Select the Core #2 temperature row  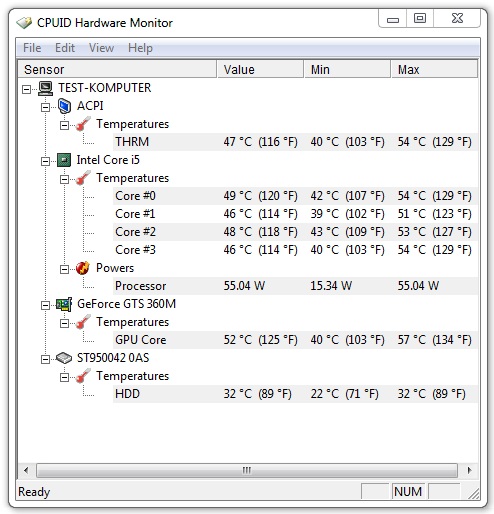click(295, 232)
